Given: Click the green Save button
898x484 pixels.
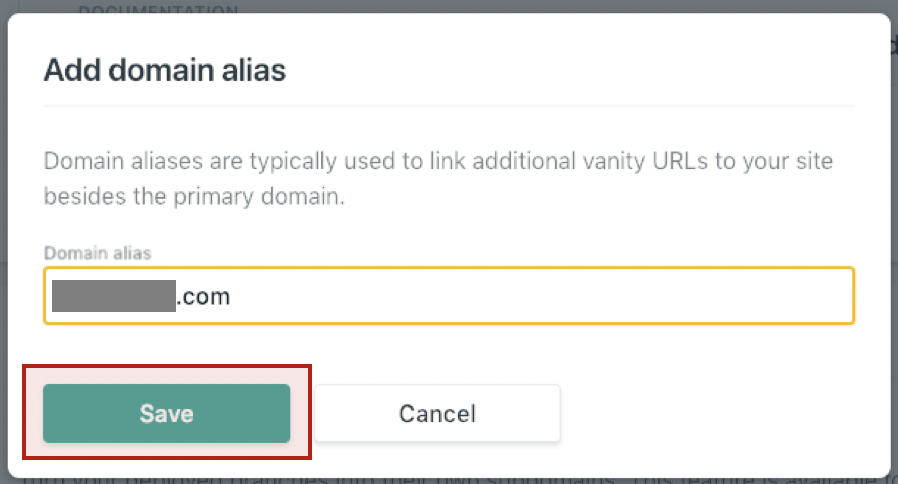Looking at the screenshot, I should pos(166,413).
